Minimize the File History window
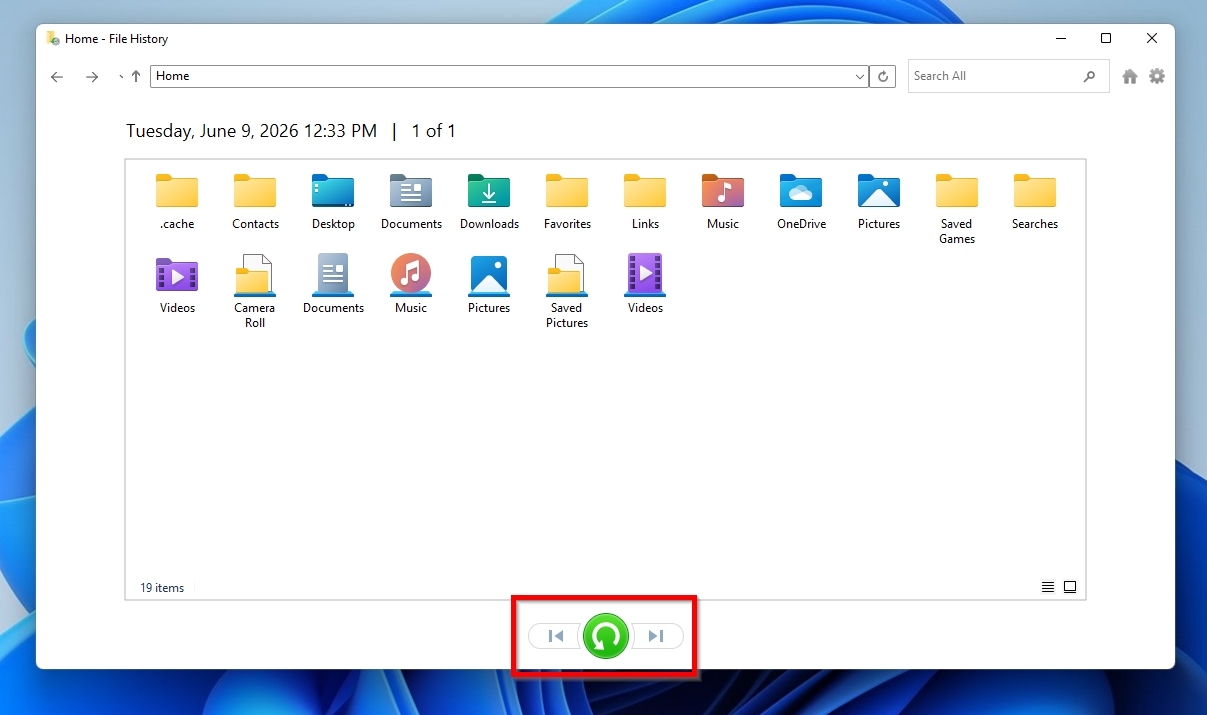The height and width of the screenshot is (715, 1207). tap(1060, 38)
